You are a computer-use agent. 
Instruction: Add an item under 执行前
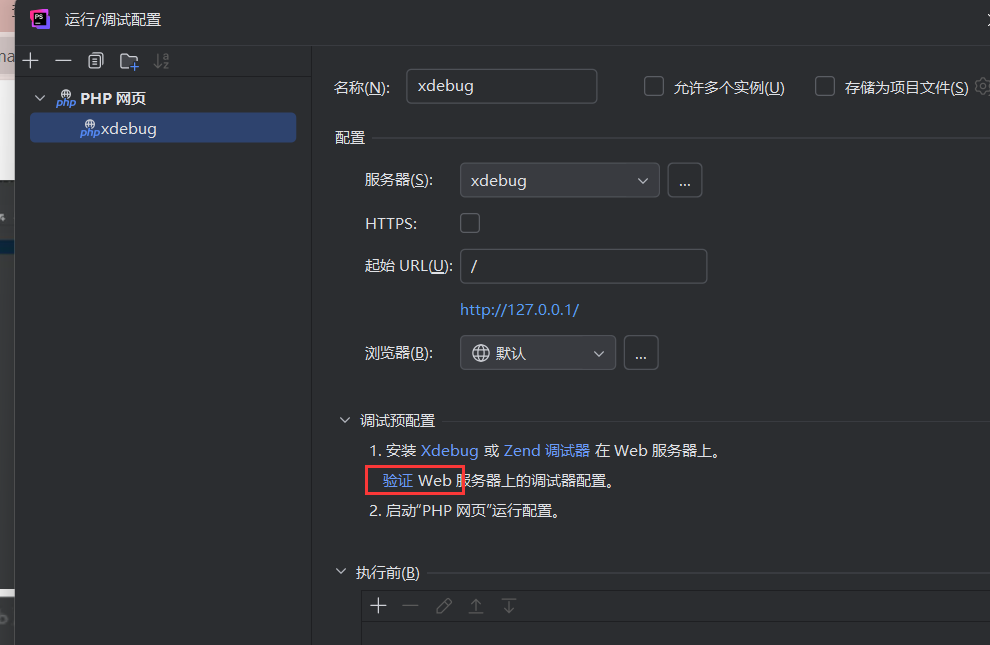pos(378,605)
